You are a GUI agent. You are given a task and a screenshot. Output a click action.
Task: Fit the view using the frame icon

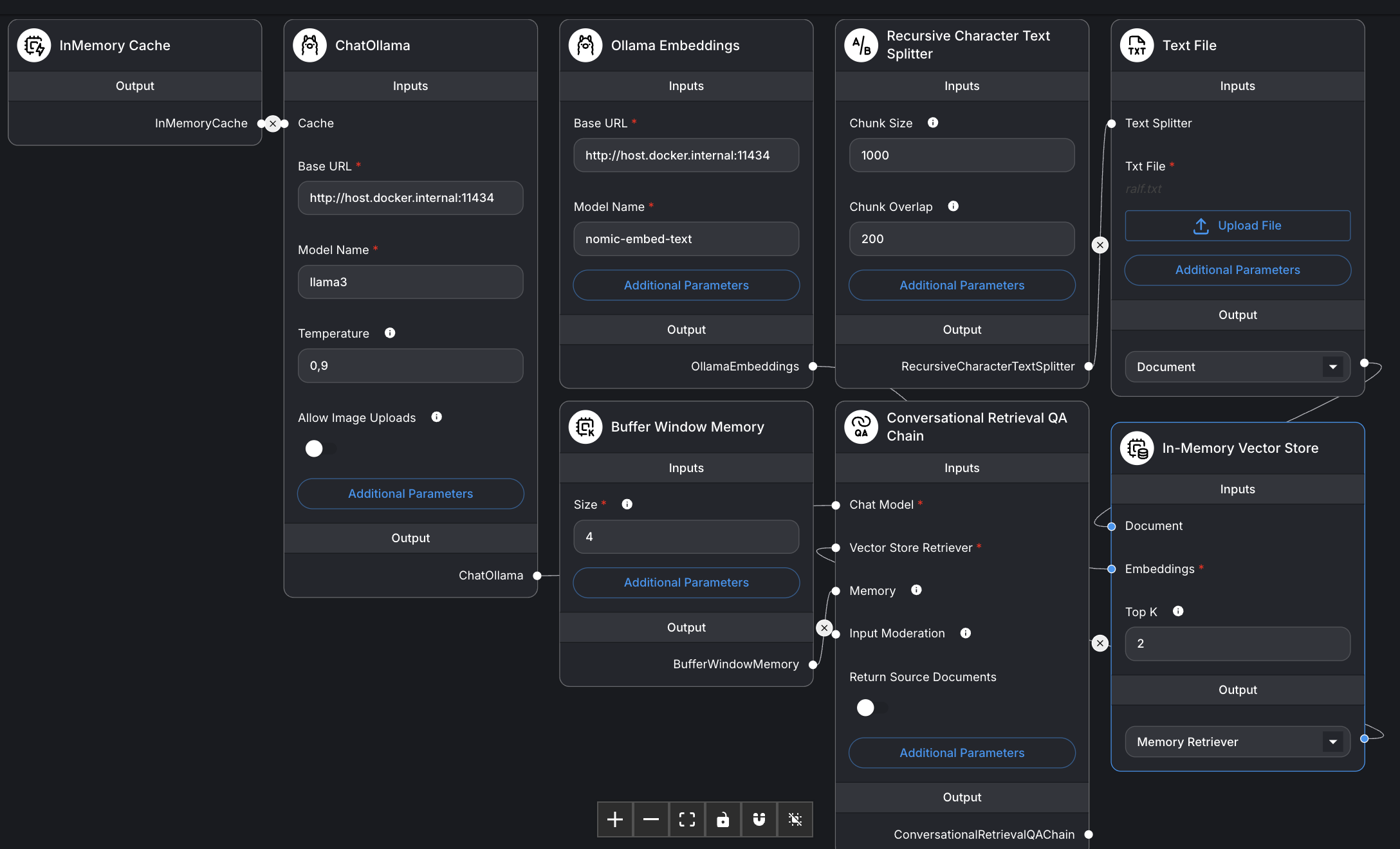point(686,819)
